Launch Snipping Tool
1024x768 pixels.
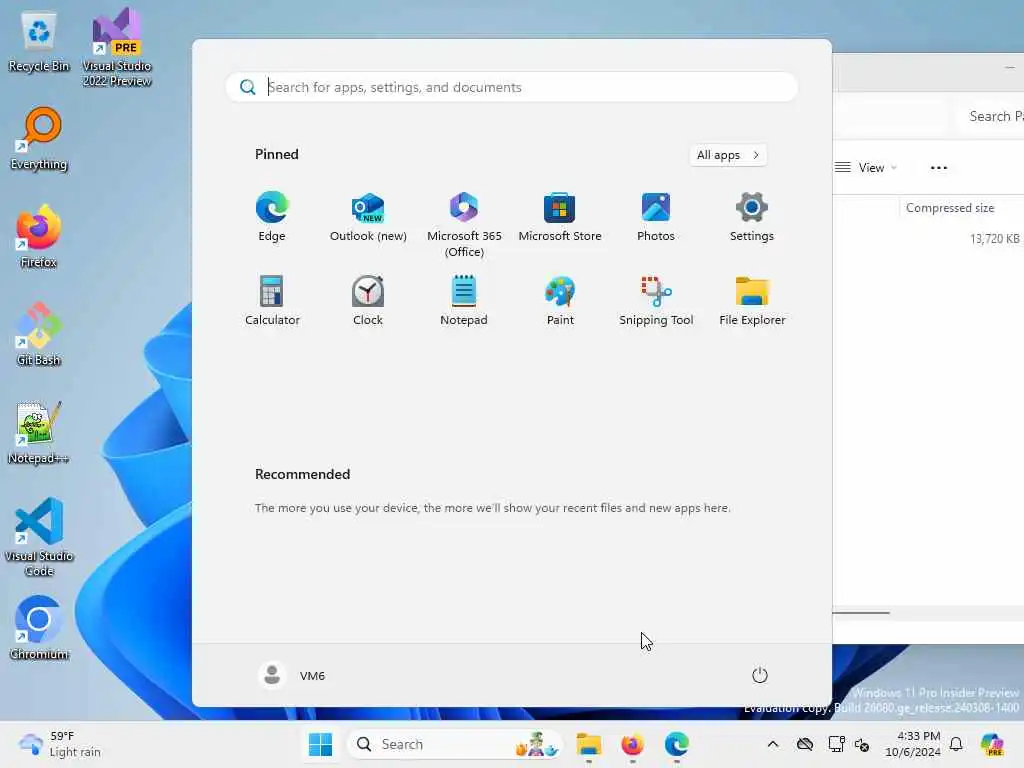[x=656, y=301]
